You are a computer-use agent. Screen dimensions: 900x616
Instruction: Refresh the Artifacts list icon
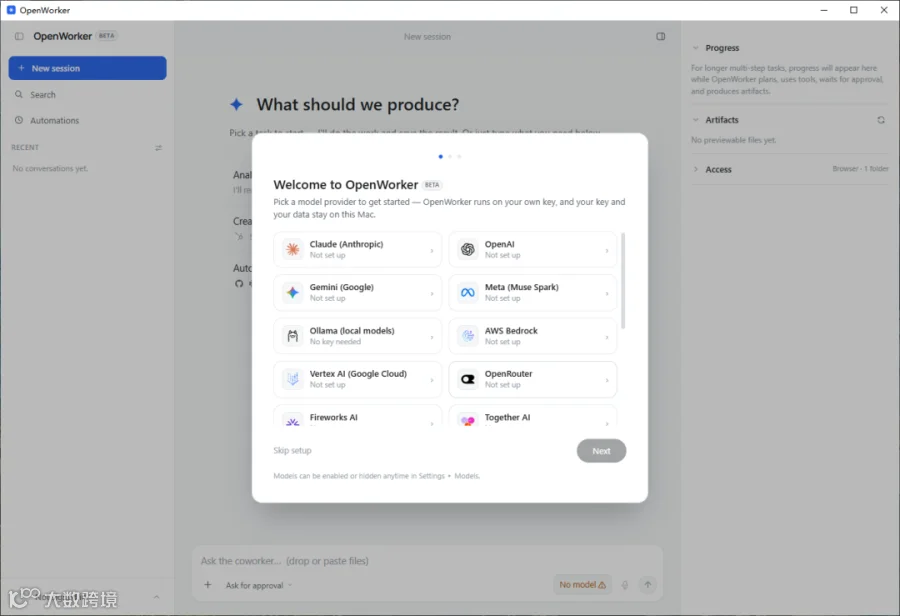(x=880, y=120)
